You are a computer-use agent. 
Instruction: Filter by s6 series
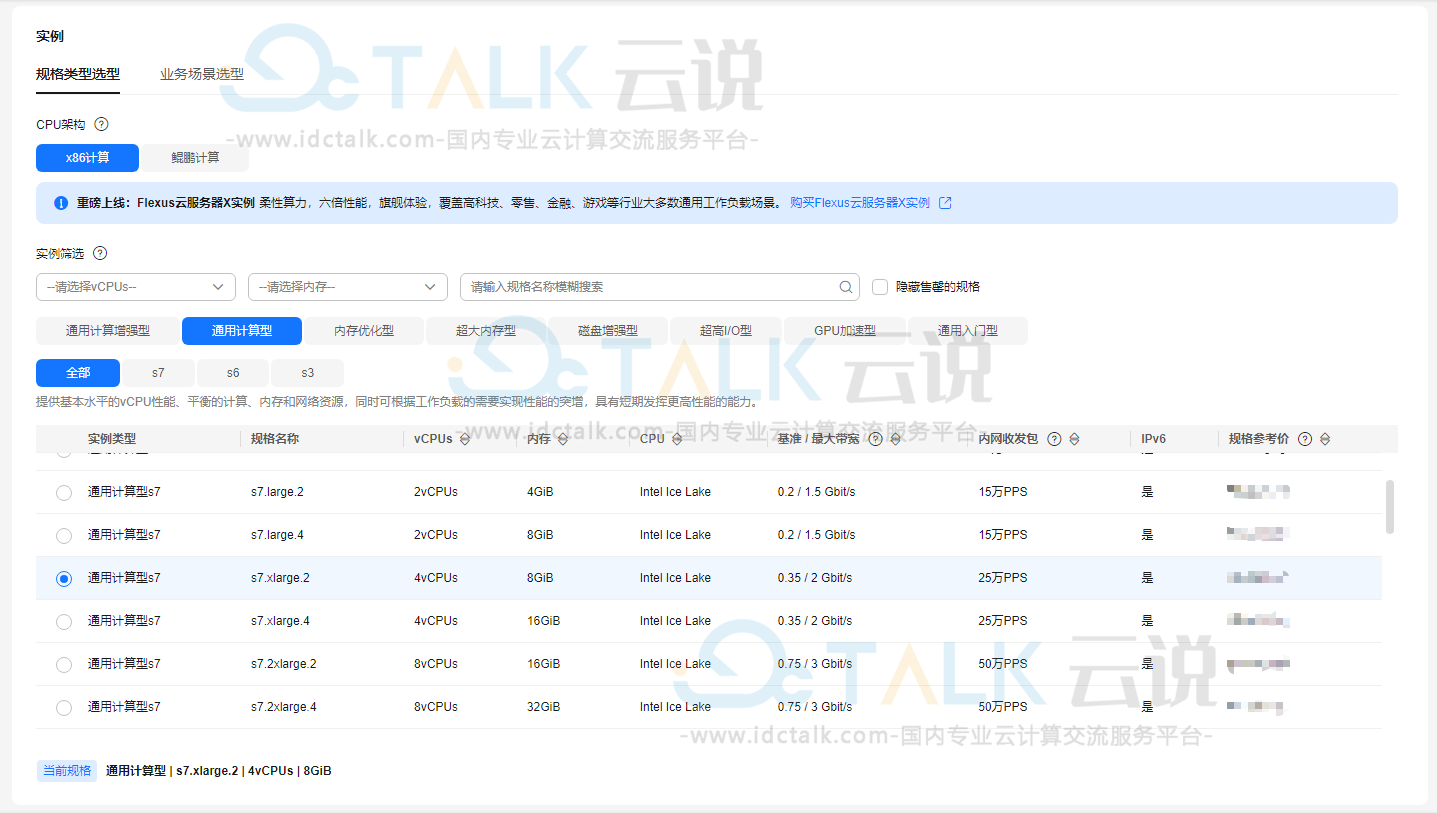tap(233, 373)
